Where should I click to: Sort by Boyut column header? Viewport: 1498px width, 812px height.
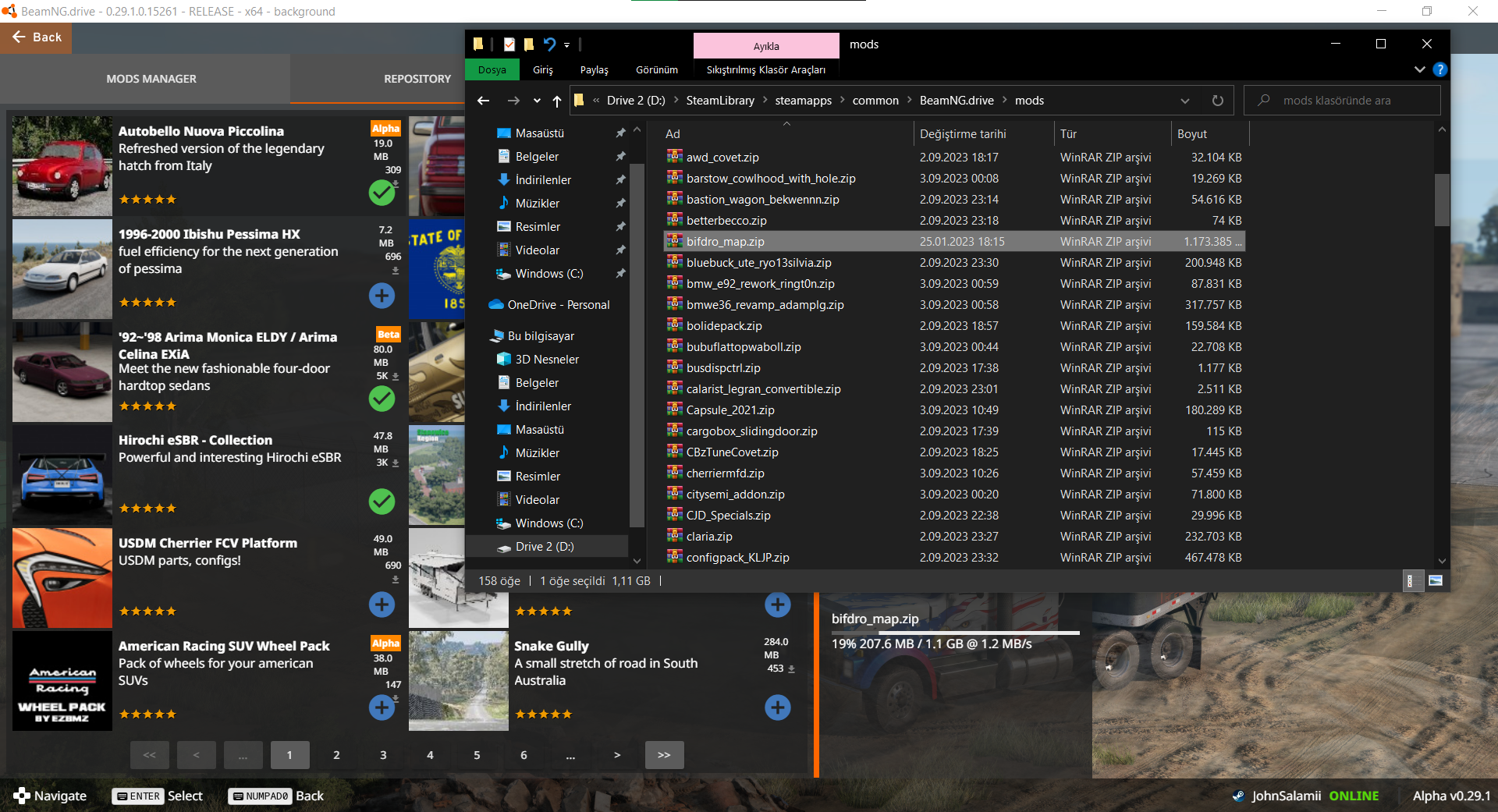pos(1210,134)
